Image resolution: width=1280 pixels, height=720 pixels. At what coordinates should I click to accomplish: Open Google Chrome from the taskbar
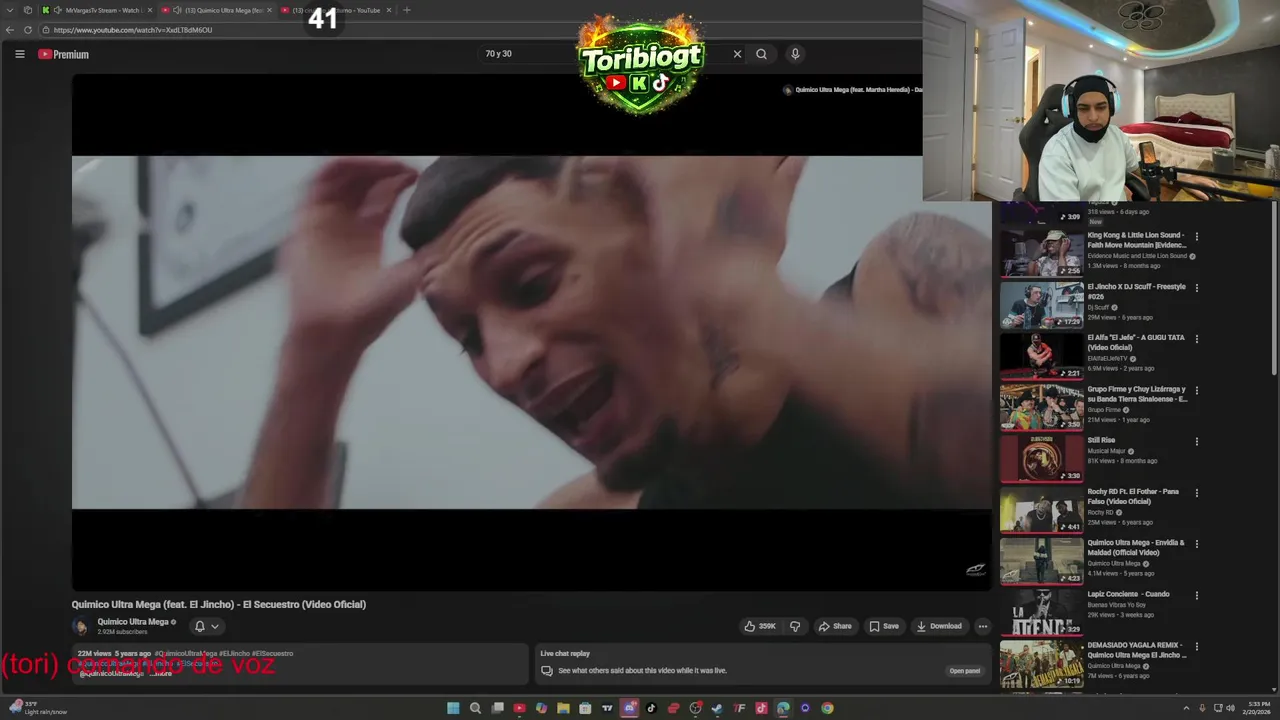pyautogui.click(x=827, y=708)
